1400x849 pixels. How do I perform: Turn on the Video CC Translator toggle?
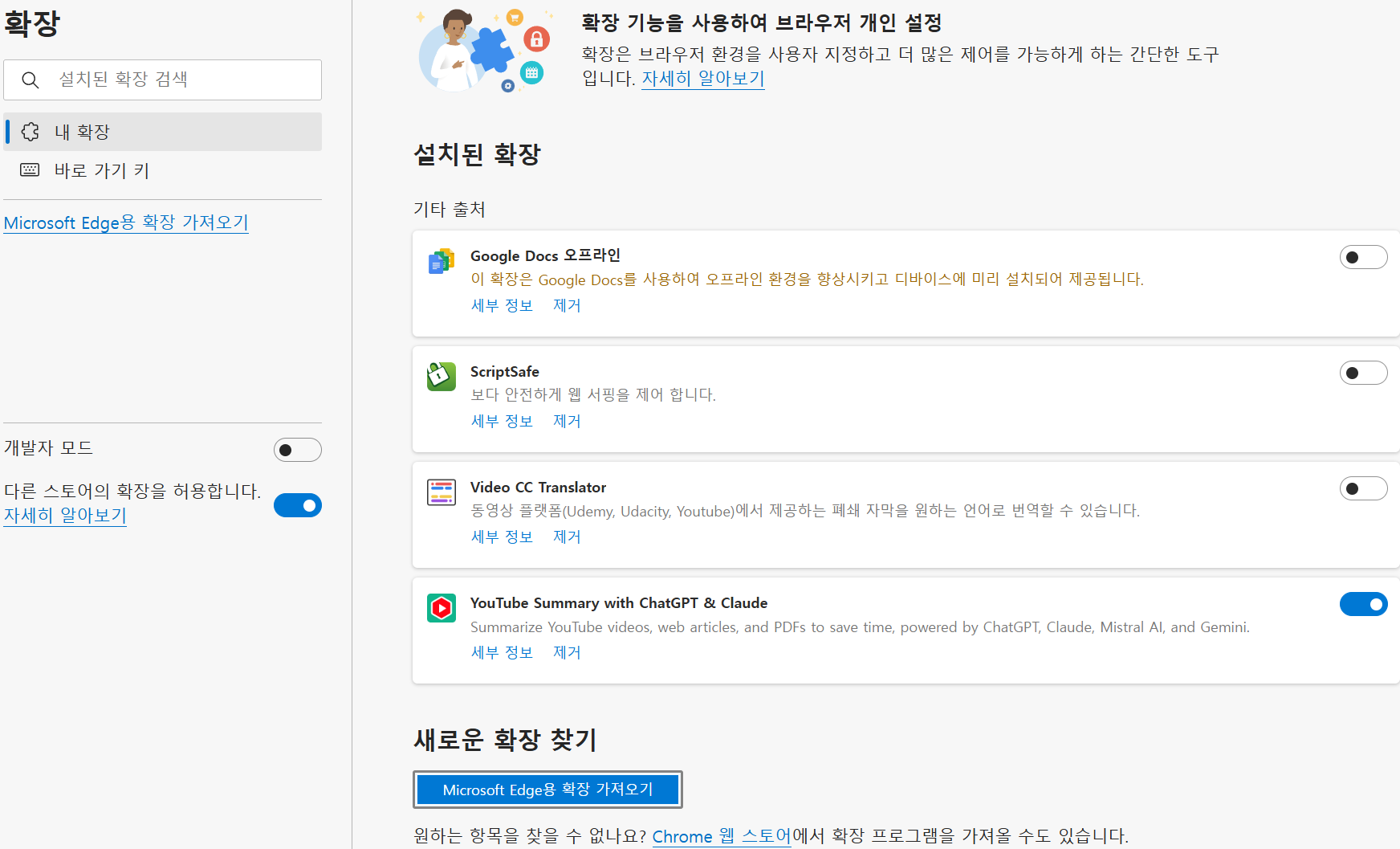coord(1363,488)
